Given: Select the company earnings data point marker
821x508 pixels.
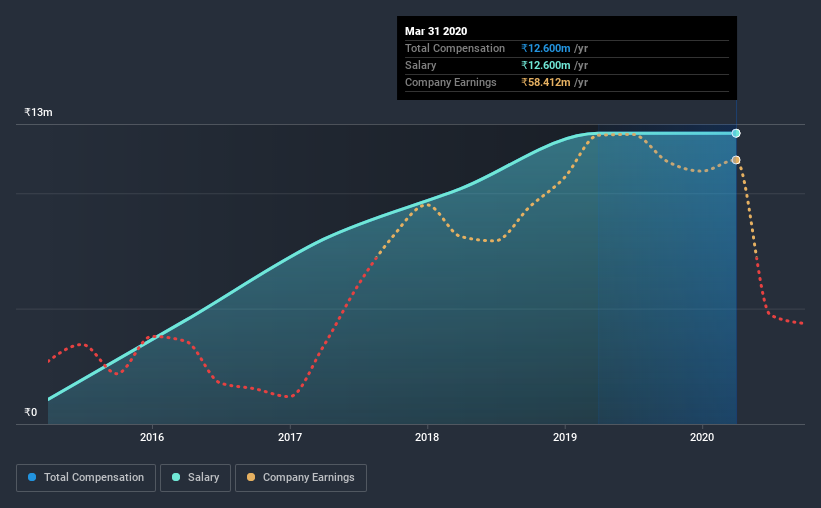Looking at the screenshot, I should [736, 160].
